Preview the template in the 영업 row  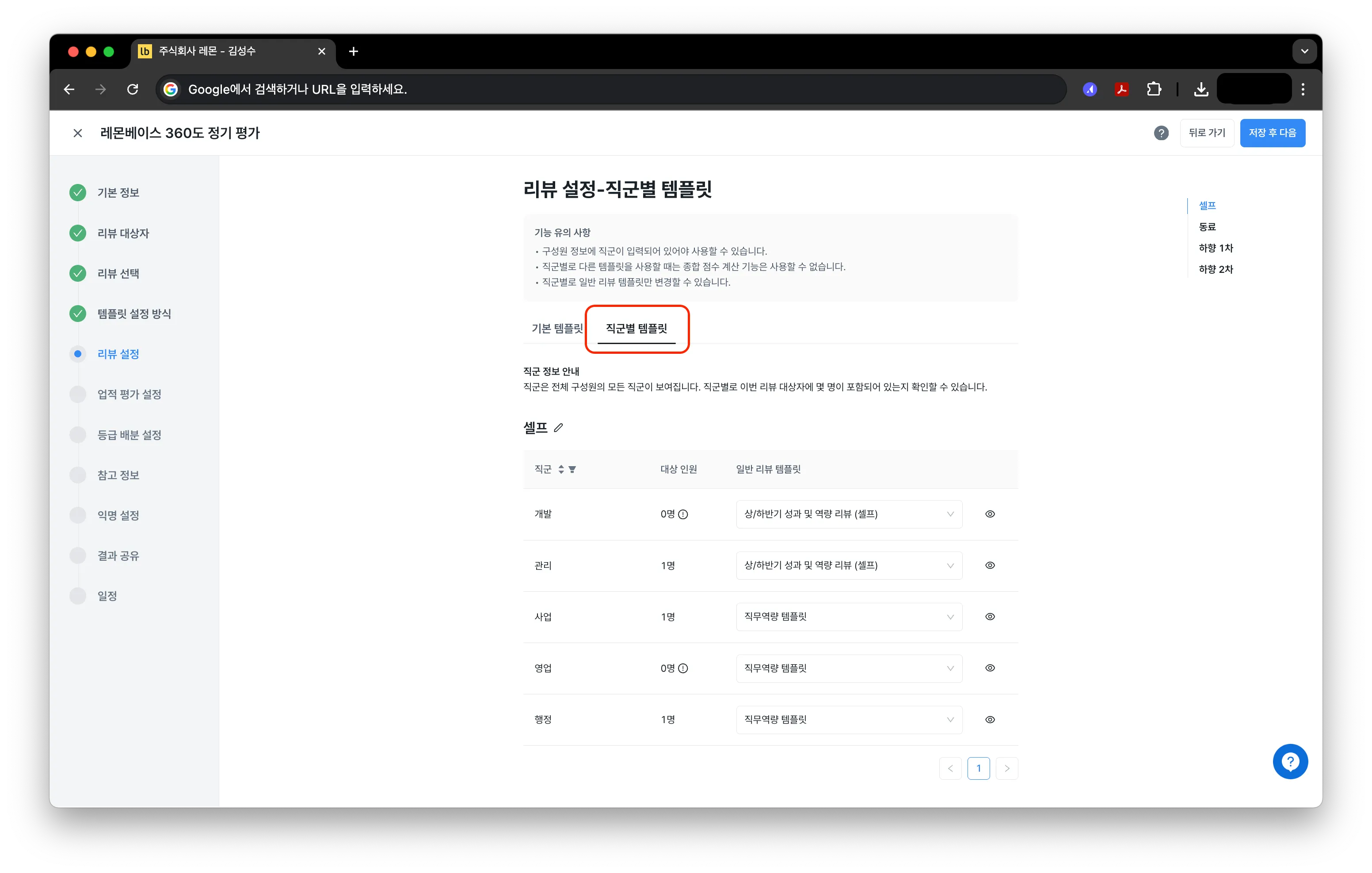(x=990, y=668)
